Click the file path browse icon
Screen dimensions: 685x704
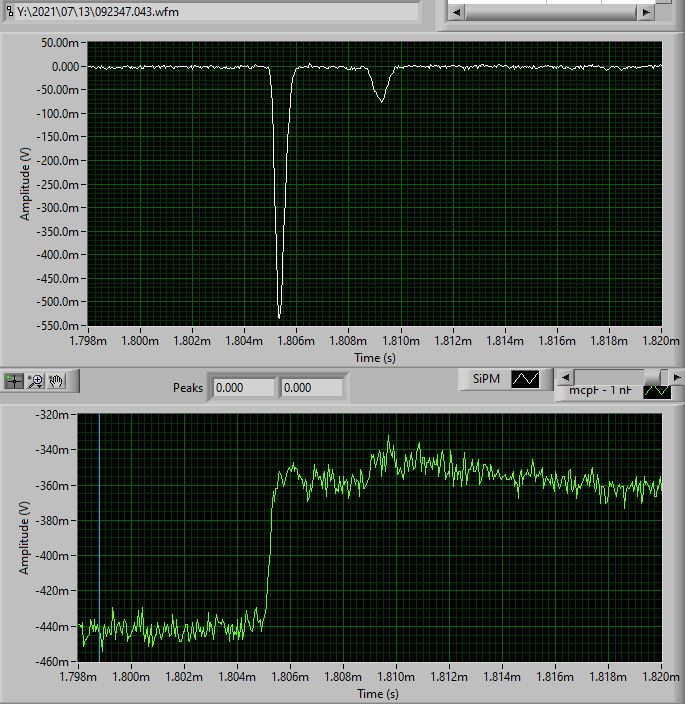9,12
